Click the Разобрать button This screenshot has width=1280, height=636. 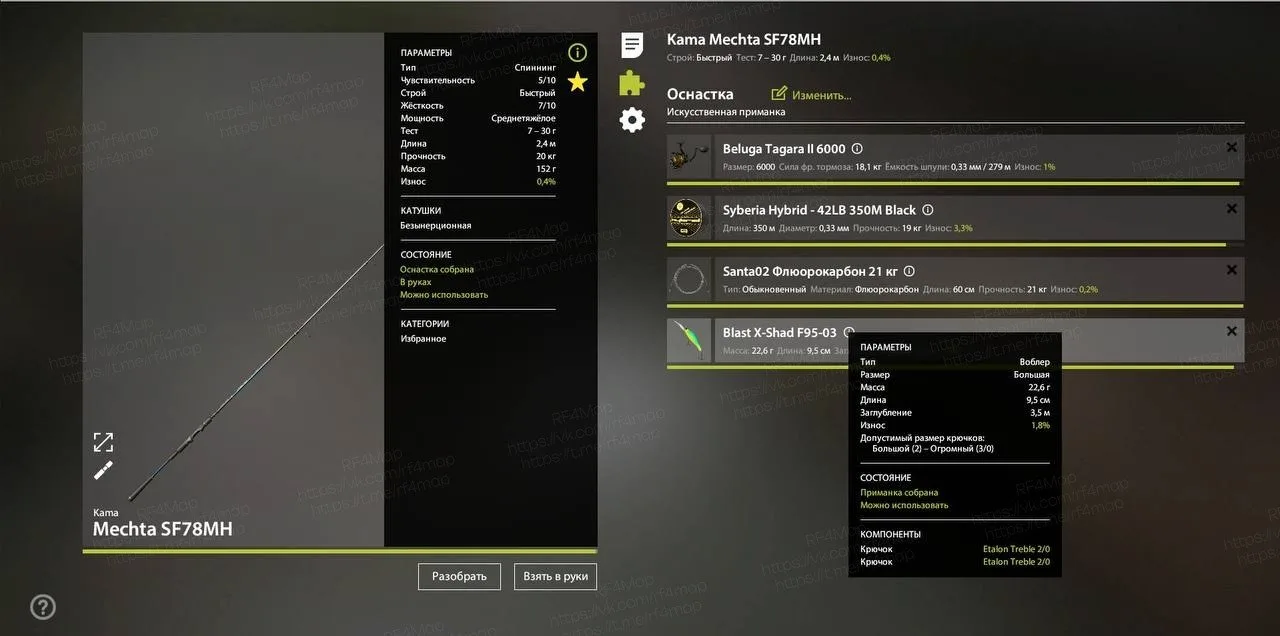(459, 576)
